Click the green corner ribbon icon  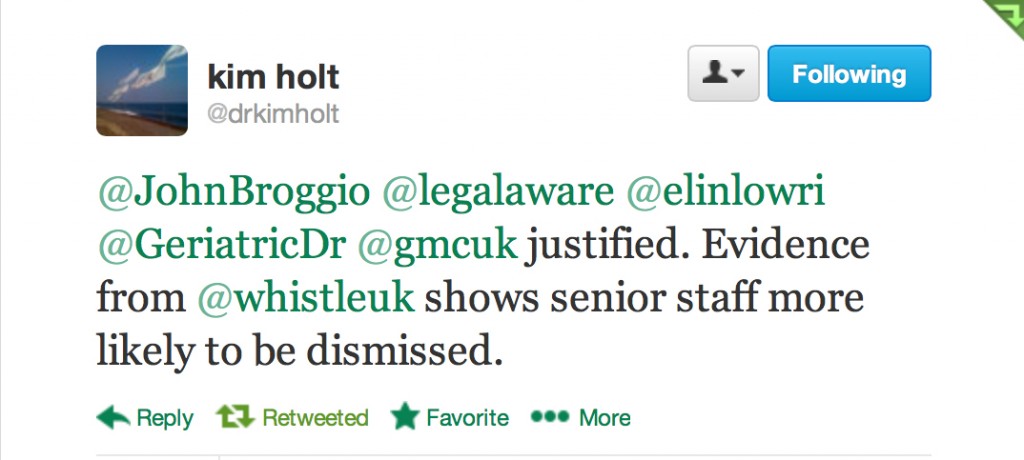tap(1007, 14)
